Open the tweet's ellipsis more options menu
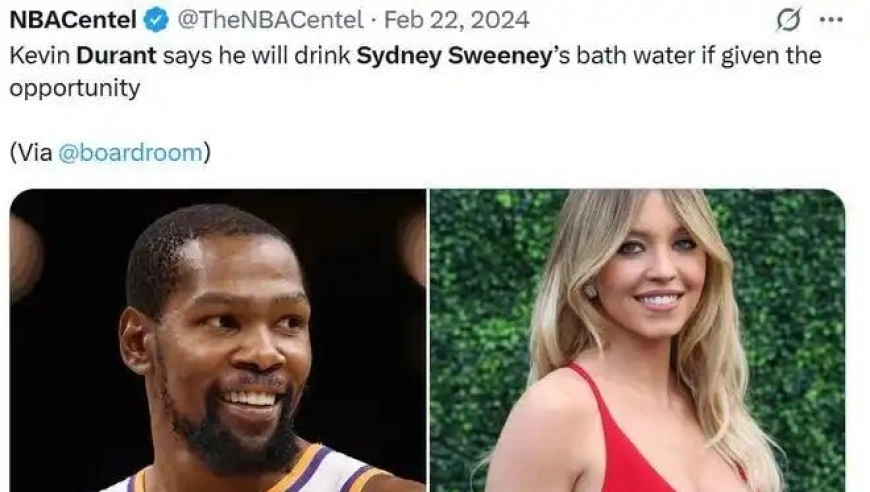Screen dimensions: 870x492 tap(831, 20)
